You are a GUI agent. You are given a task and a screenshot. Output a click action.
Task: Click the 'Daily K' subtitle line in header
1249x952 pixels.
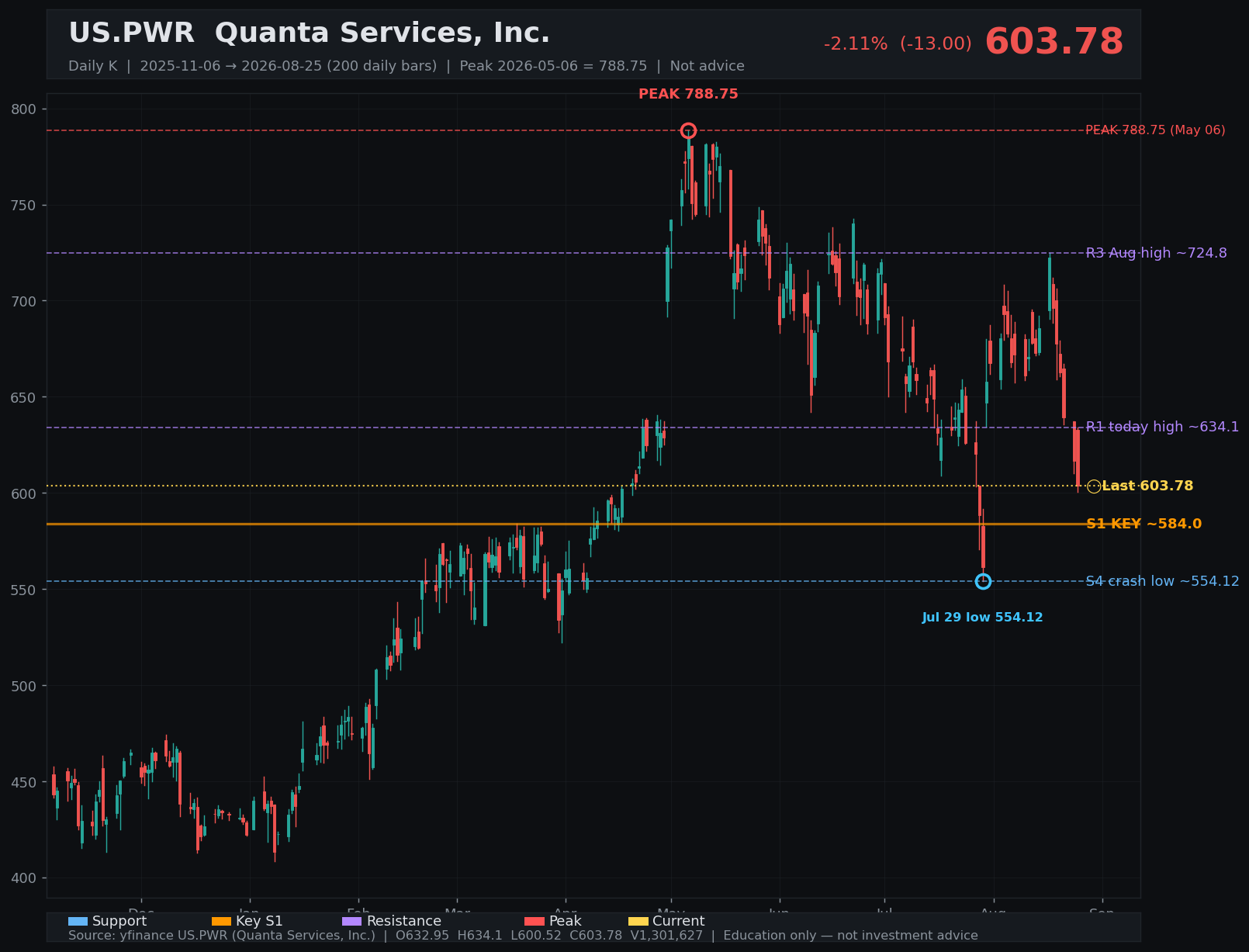pyautogui.click(x=407, y=67)
